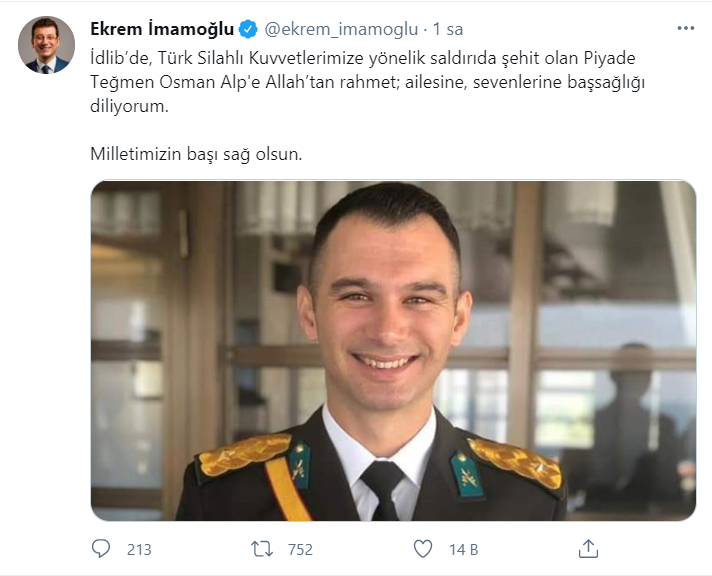Click the 1 sa timestamp
712x576 pixels.
tap(448, 29)
